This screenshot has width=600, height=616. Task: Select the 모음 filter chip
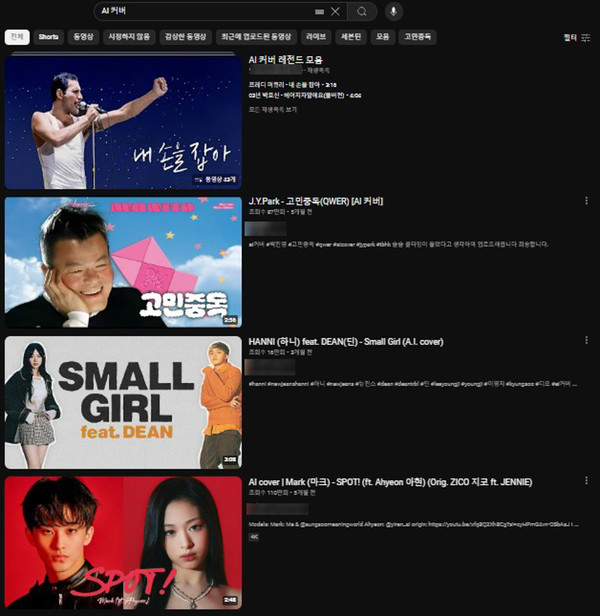coord(382,37)
